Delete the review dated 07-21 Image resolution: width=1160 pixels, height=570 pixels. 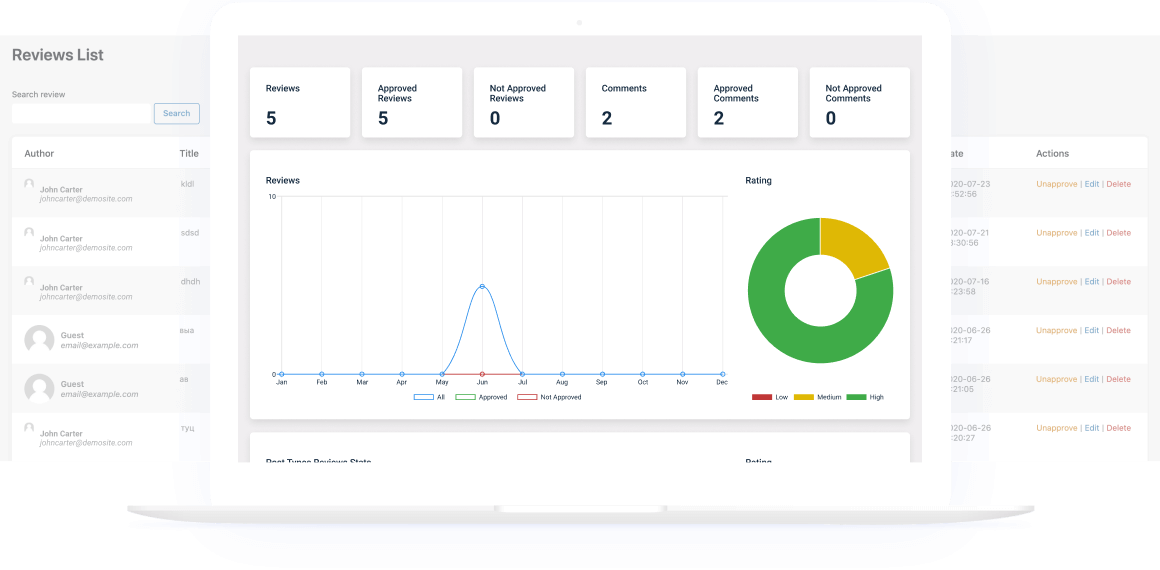[1119, 232]
